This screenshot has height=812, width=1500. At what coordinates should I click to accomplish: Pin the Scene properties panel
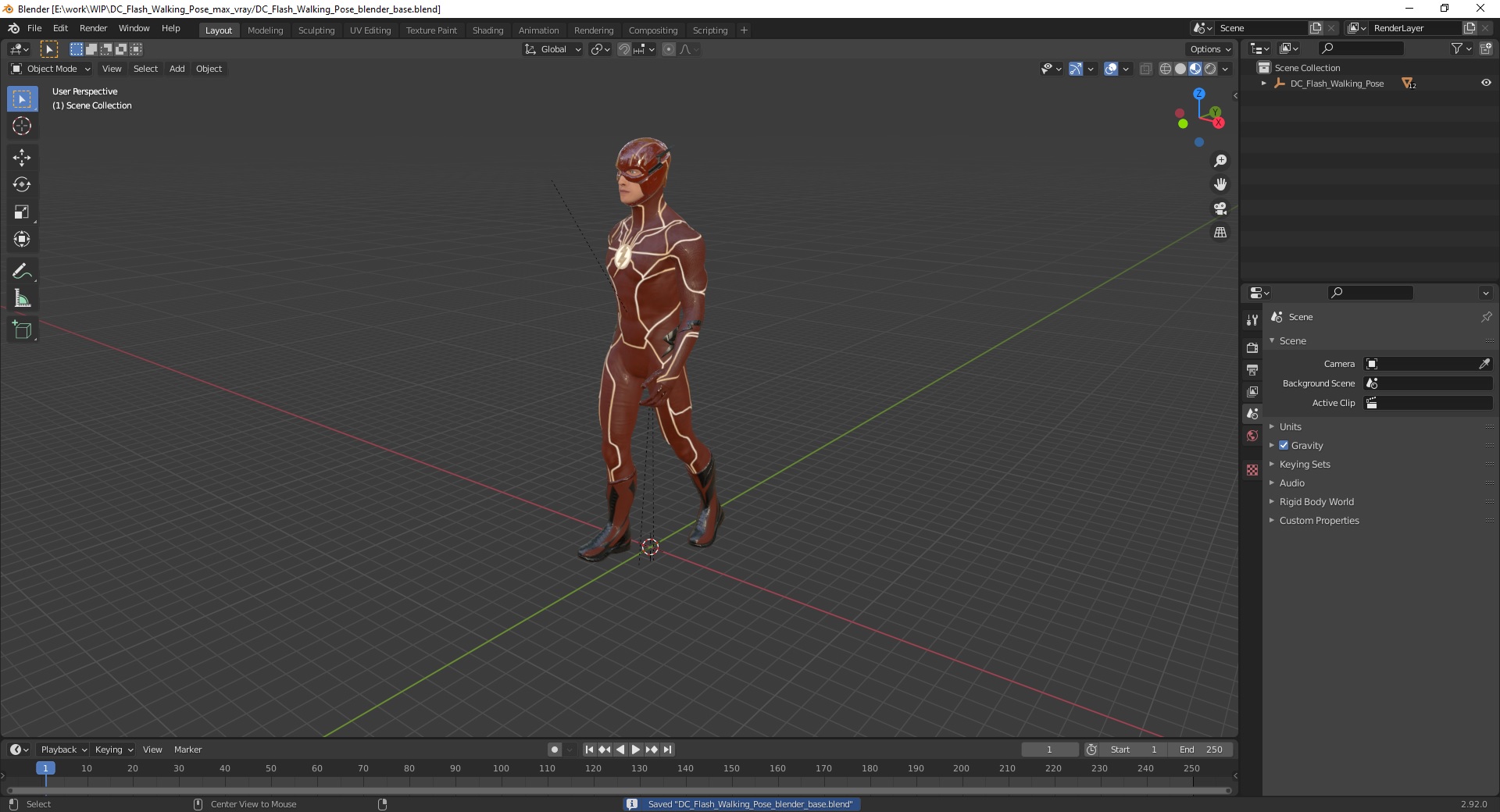click(x=1486, y=317)
